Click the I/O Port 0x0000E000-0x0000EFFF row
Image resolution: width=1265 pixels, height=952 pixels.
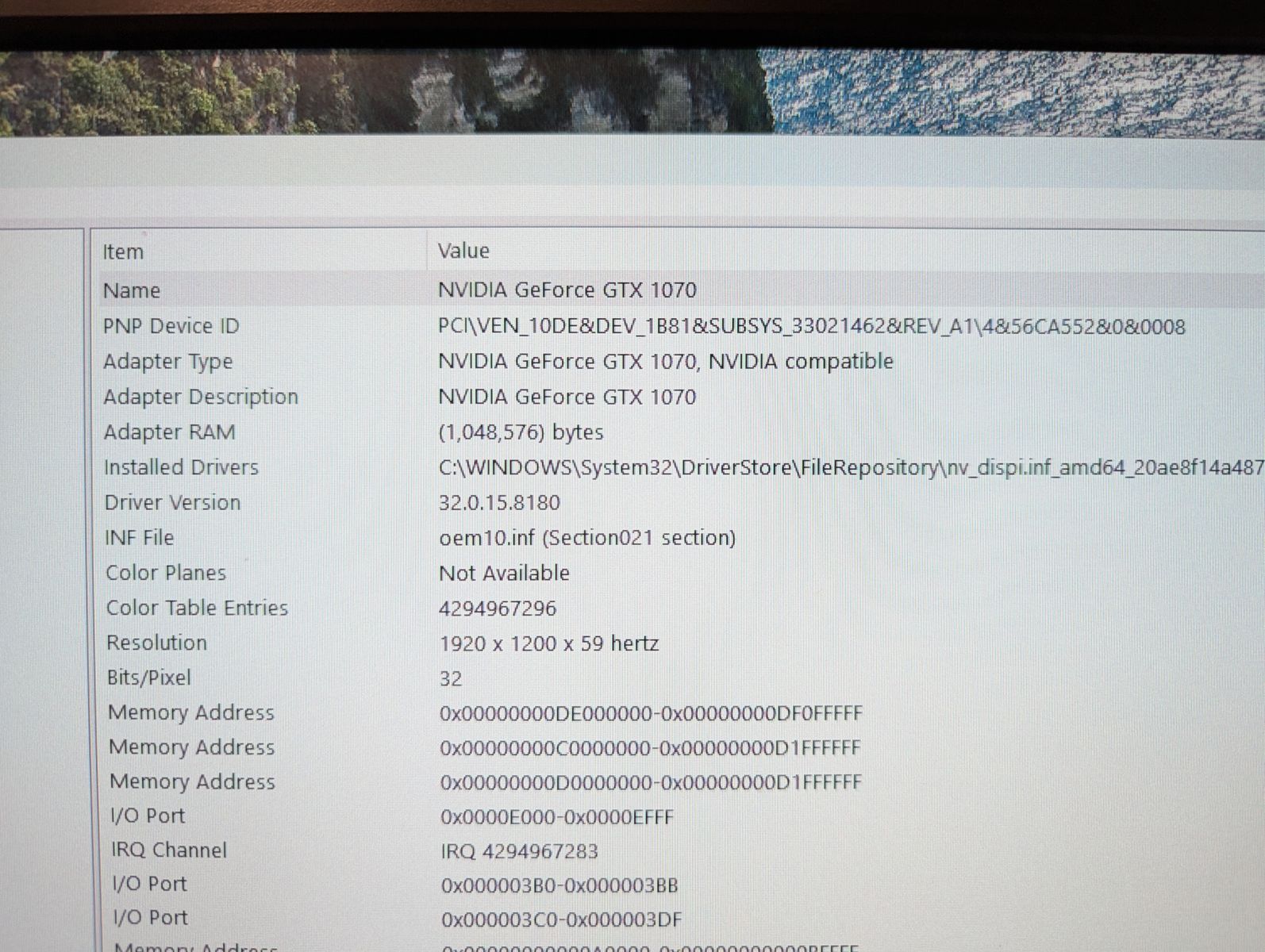click(x=148, y=816)
